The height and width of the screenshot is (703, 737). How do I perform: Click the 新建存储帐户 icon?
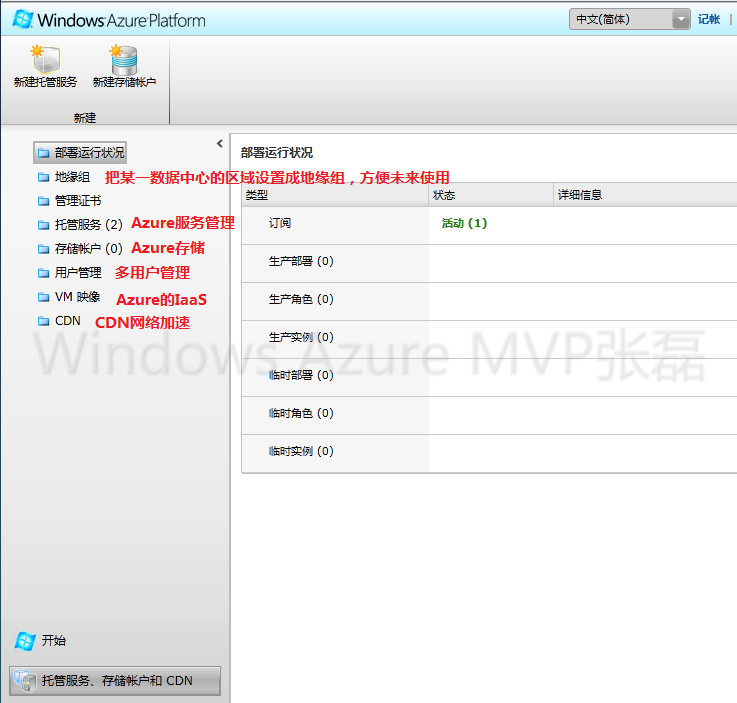click(x=124, y=60)
